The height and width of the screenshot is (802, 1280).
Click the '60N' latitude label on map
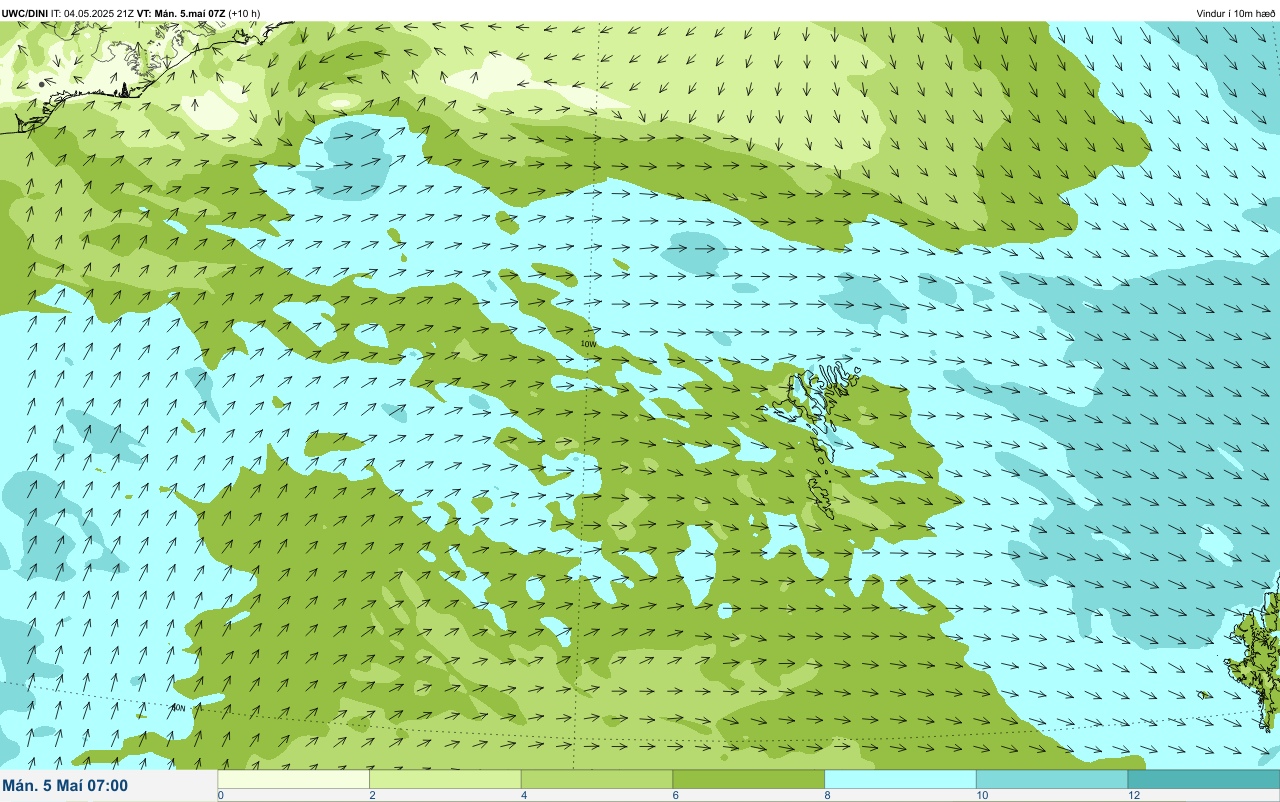178,708
